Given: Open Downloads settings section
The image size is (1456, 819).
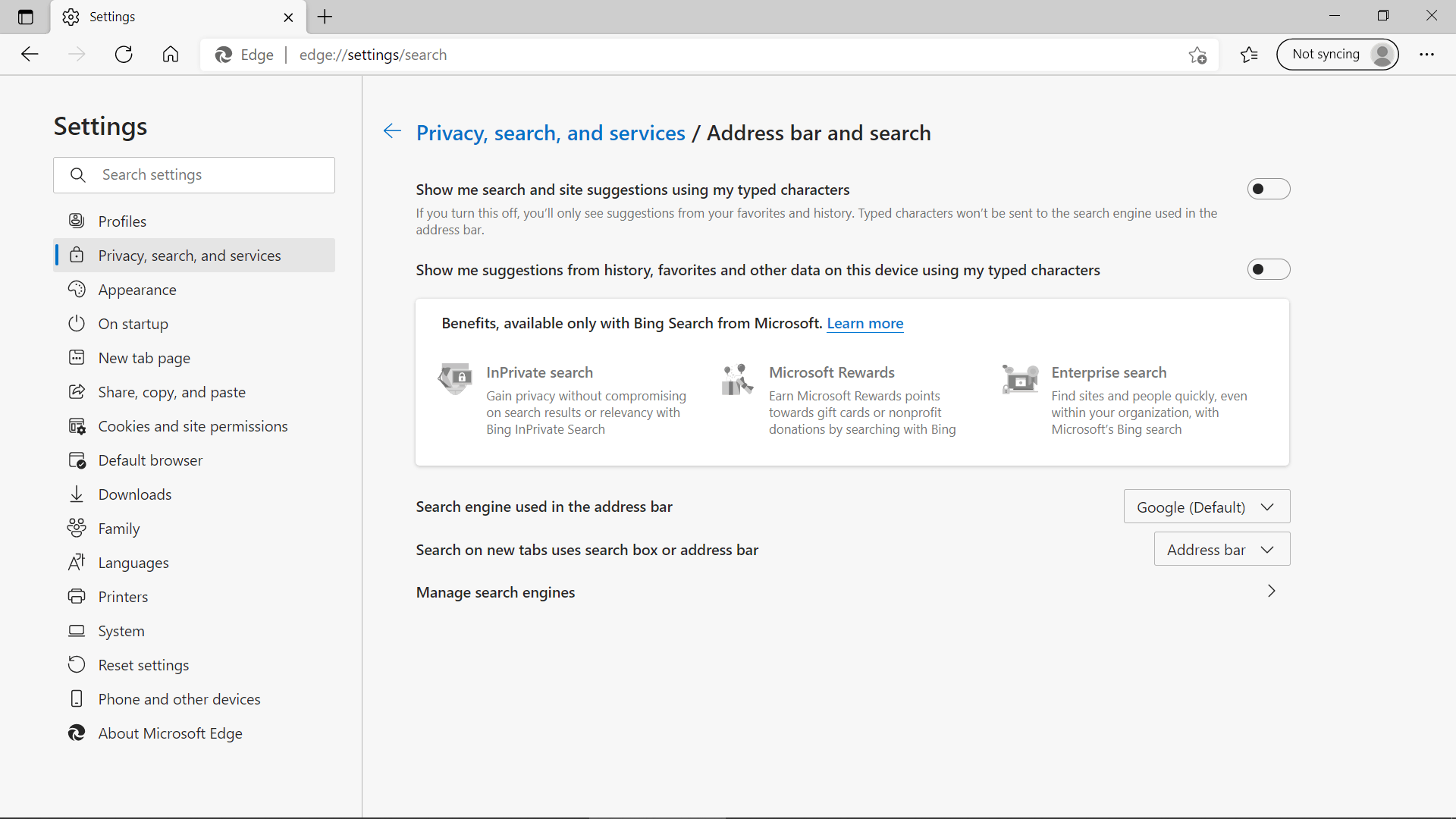Looking at the screenshot, I should tap(135, 494).
